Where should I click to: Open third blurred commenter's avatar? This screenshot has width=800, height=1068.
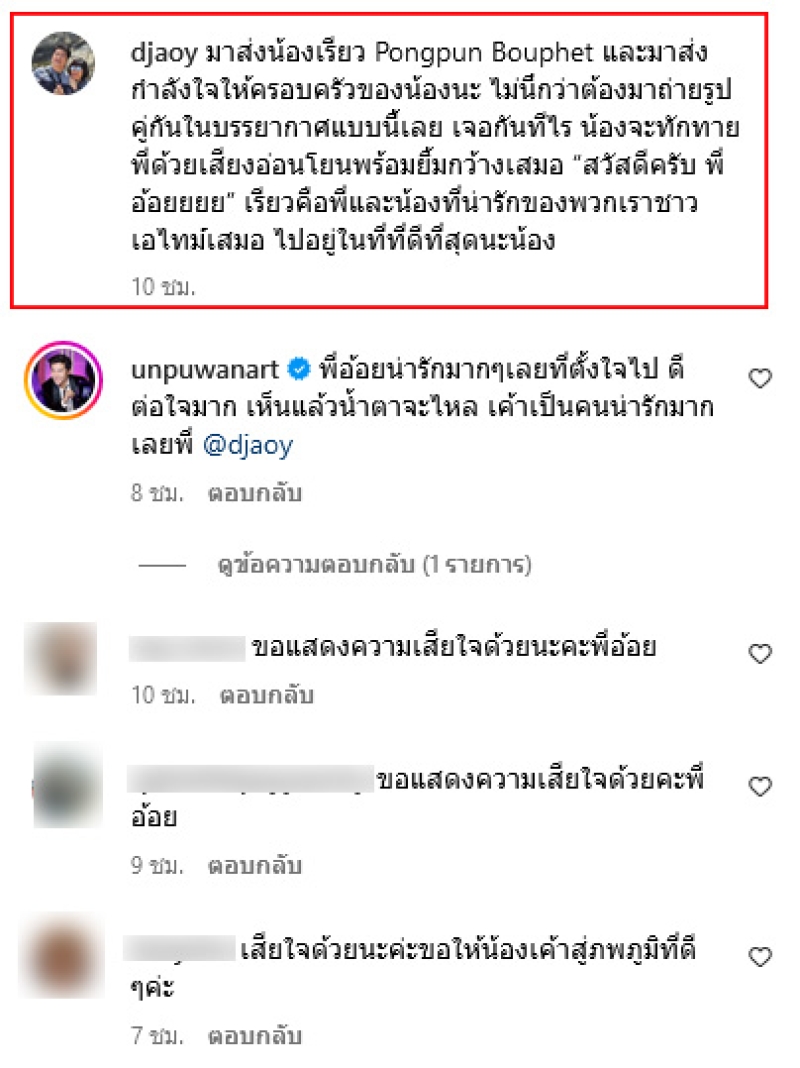[x=62, y=956]
